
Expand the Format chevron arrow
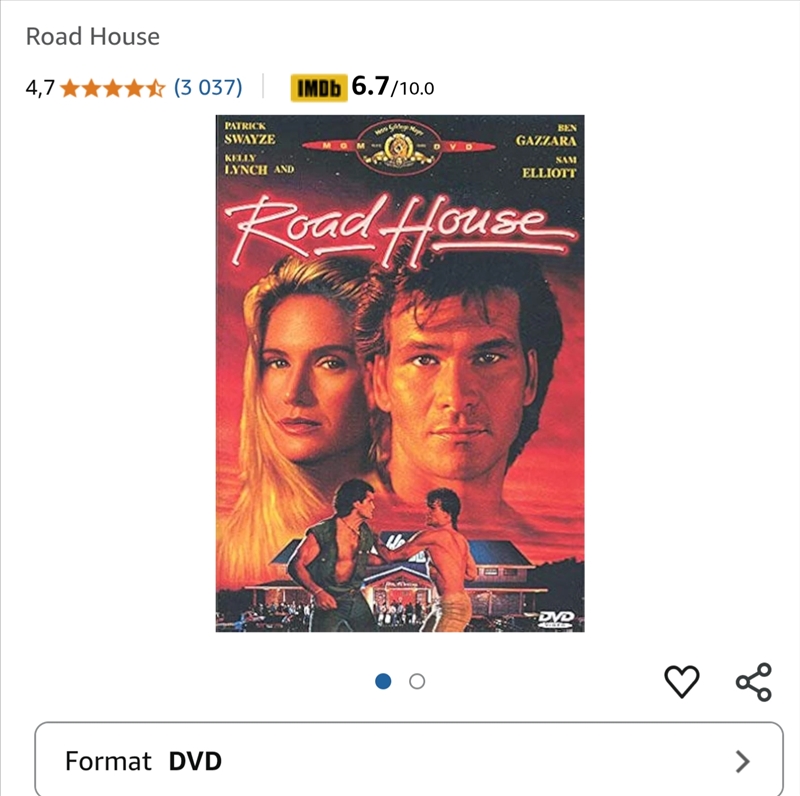pyautogui.click(x=743, y=761)
